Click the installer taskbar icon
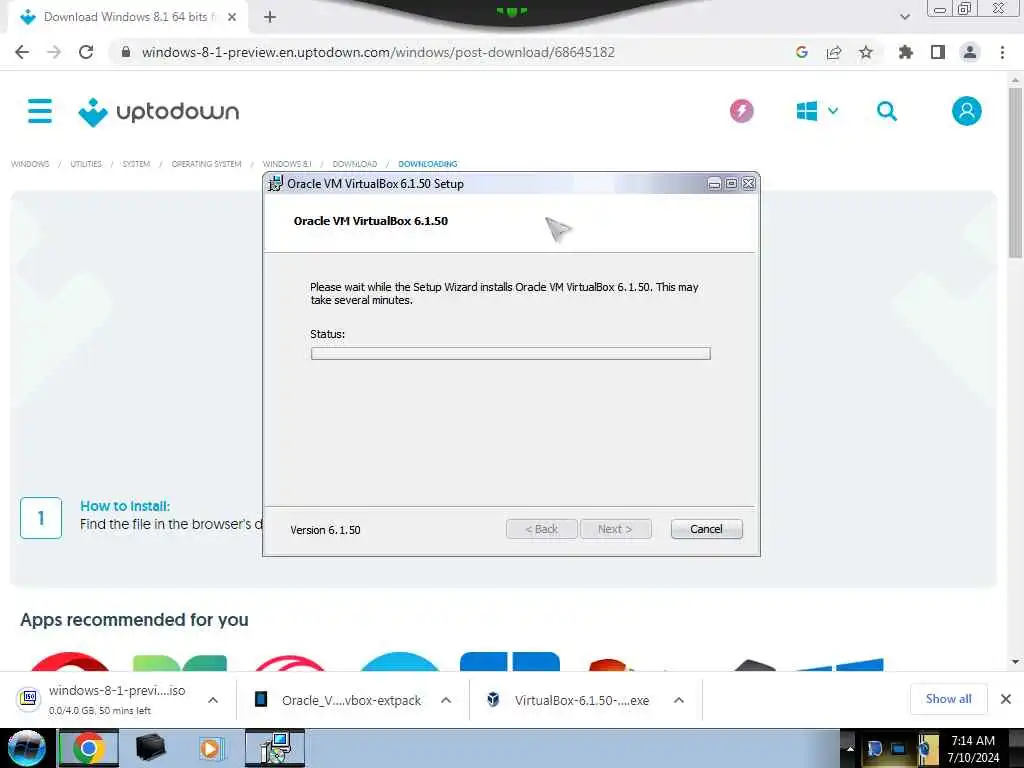 [x=275, y=748]
